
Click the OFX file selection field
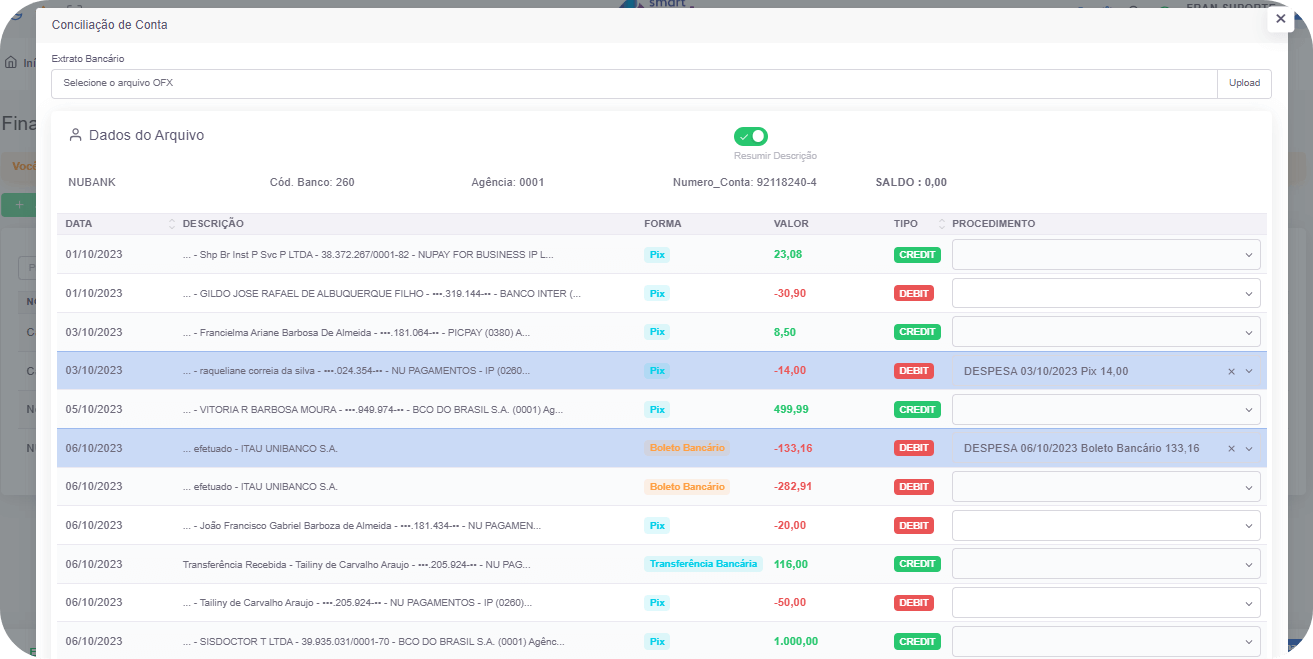click(633, 83)
